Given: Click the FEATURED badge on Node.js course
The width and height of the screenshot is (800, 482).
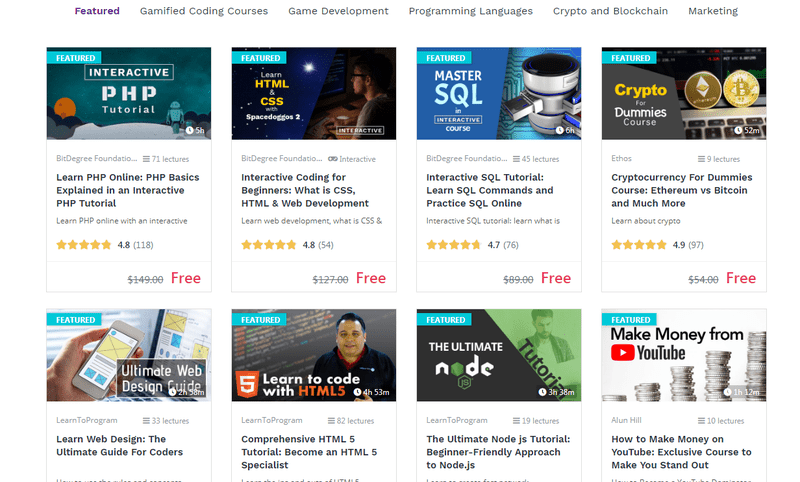Looking at the screenshot, I should (x=445, y=319).
